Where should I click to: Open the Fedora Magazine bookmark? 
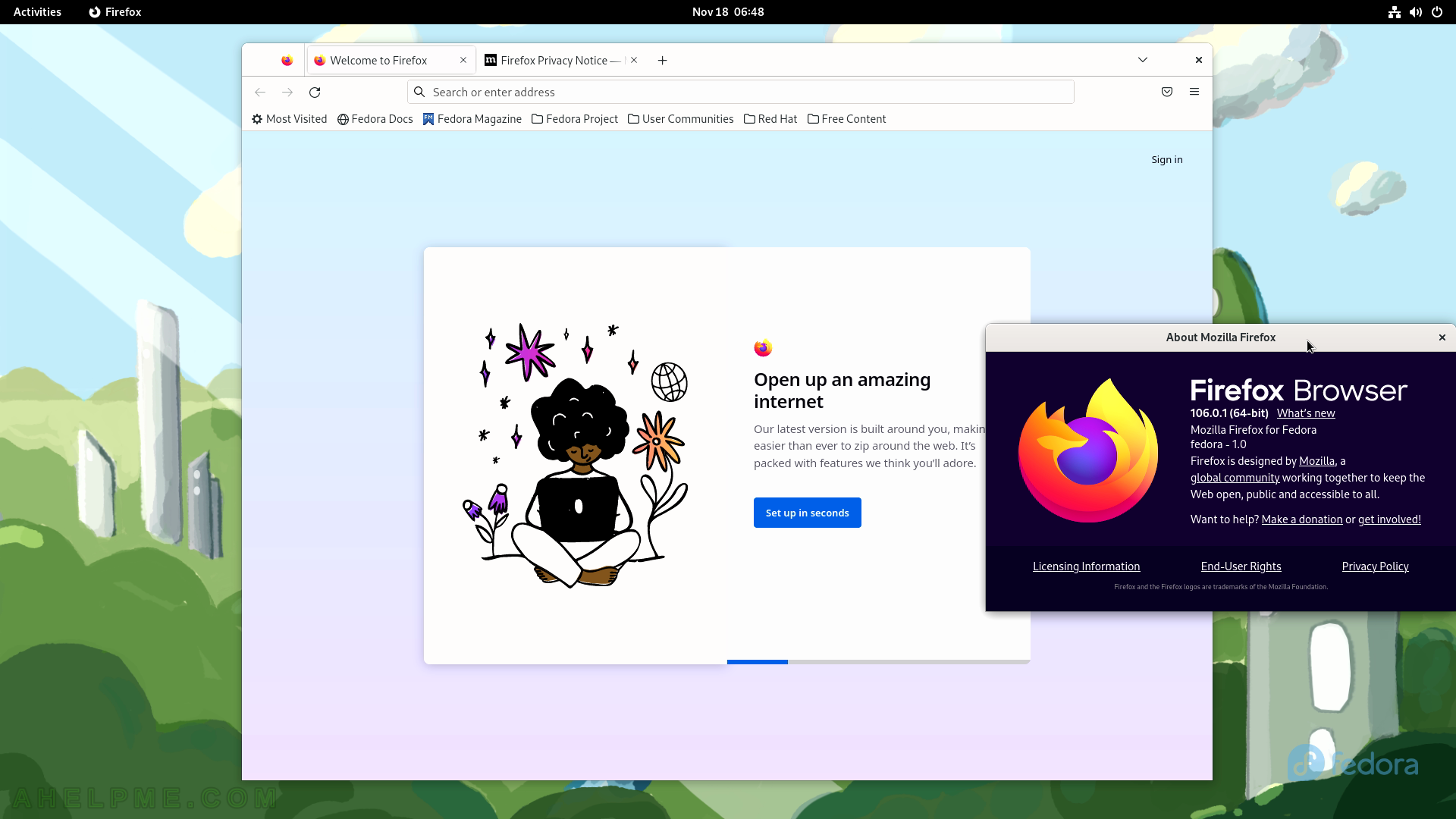[x=472, y=119]
